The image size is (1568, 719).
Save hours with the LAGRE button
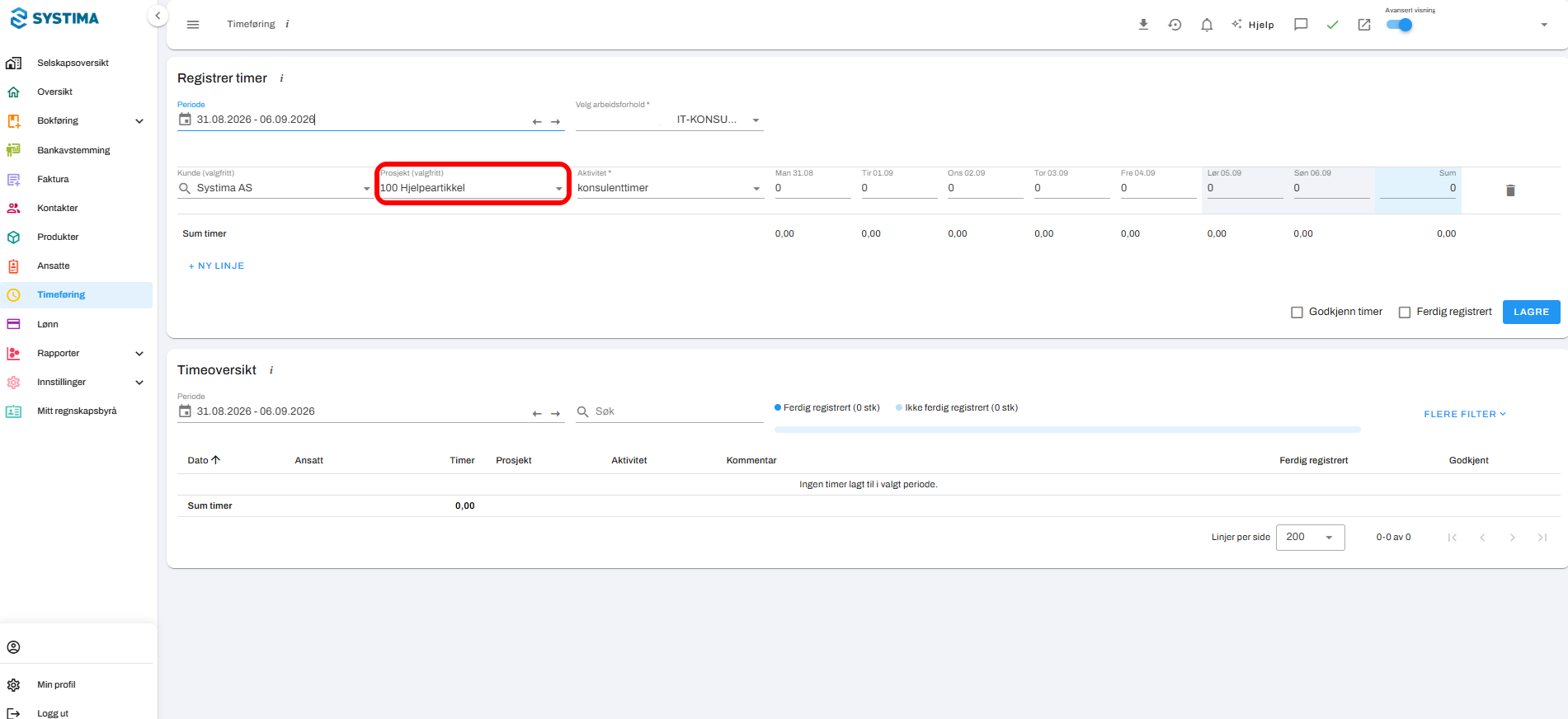click(x=1531, y=312)
